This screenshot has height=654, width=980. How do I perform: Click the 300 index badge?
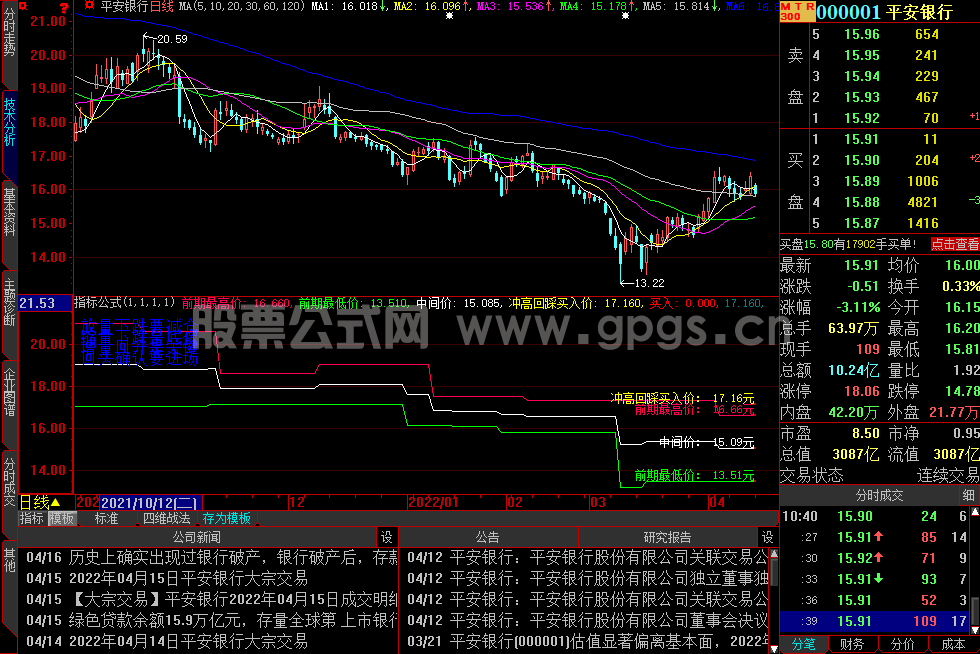click(x=791, y=16)
